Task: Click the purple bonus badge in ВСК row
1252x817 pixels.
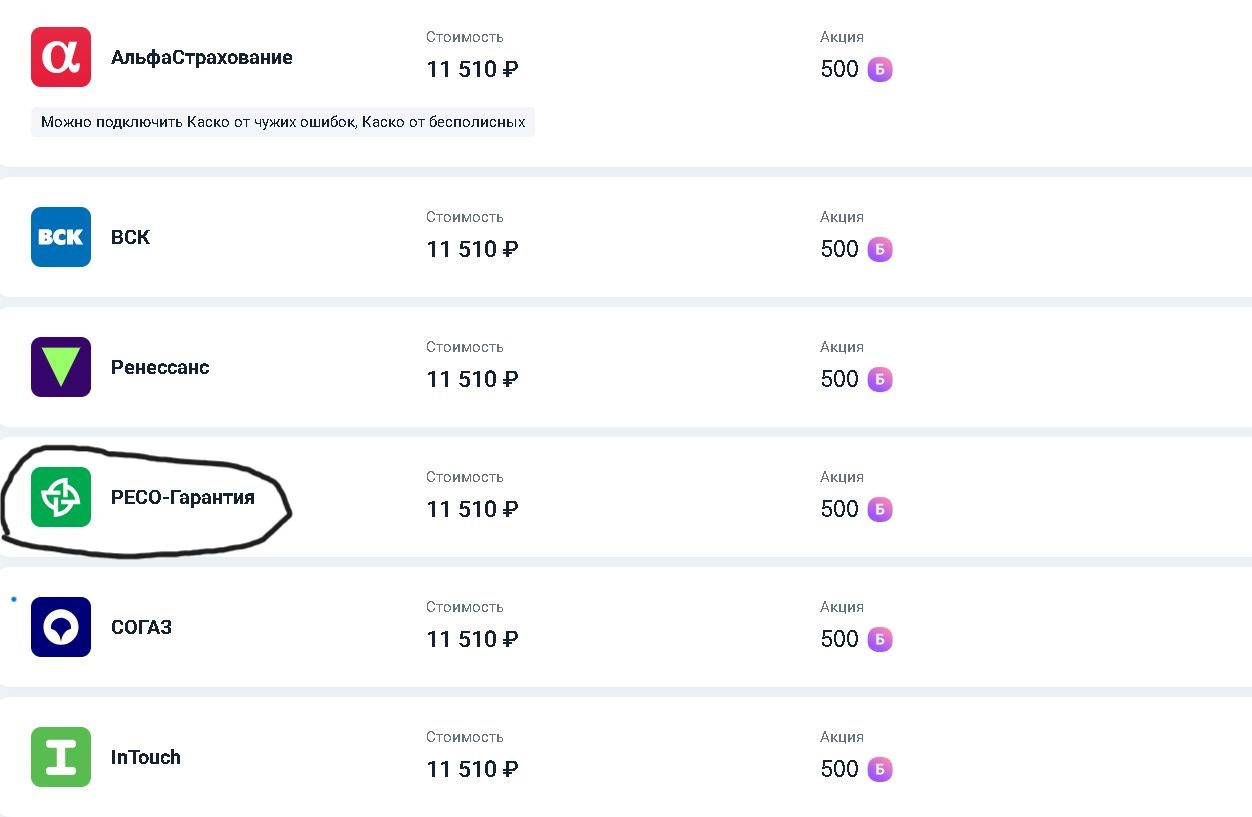Action: pyautogui.click(x=880, y=249)
